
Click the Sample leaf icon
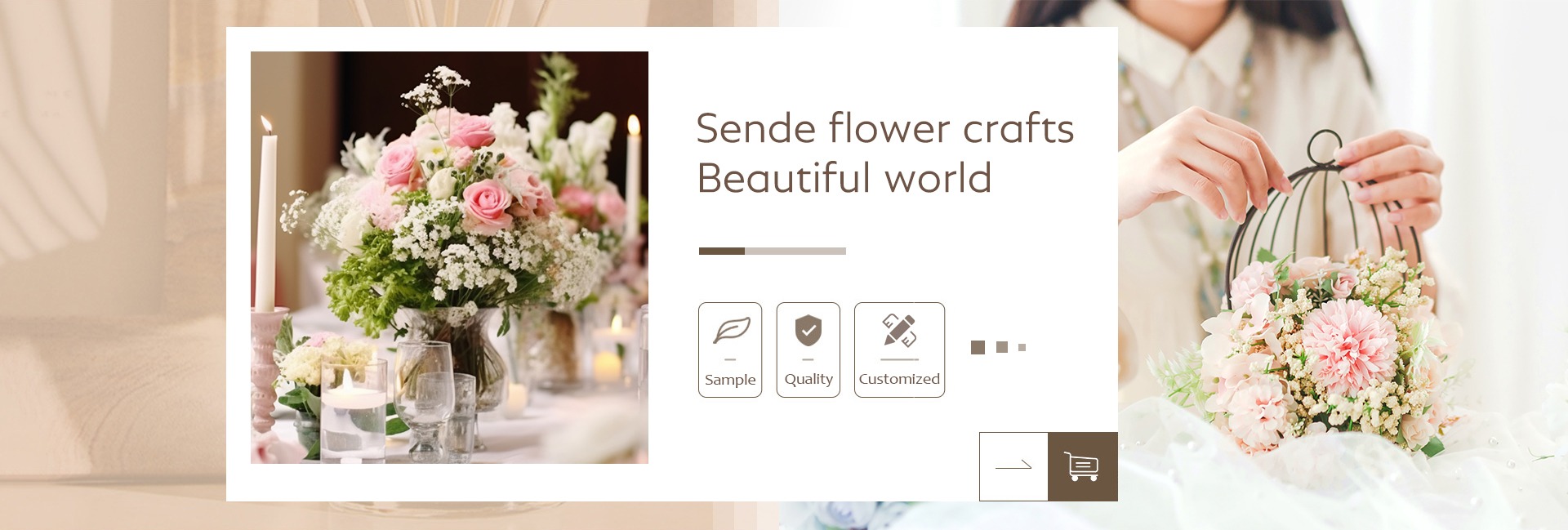pos(731,331)
